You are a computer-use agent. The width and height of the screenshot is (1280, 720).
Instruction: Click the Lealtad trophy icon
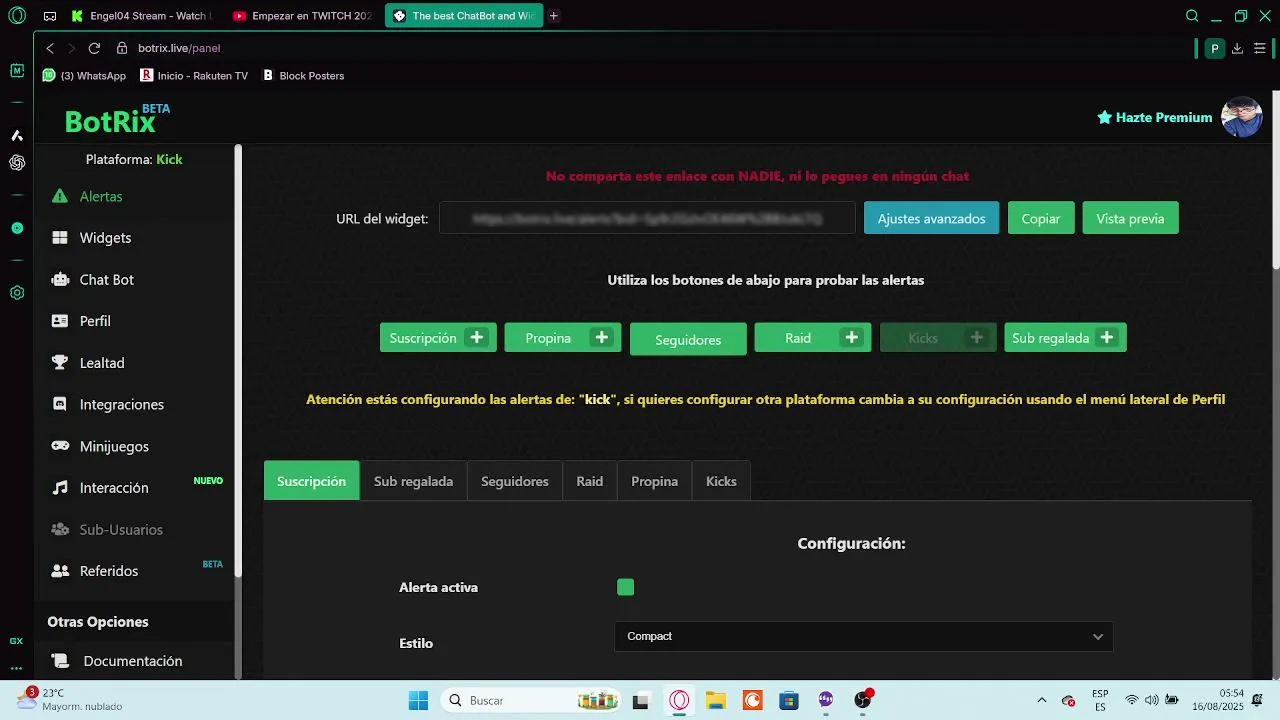(60, 363)
